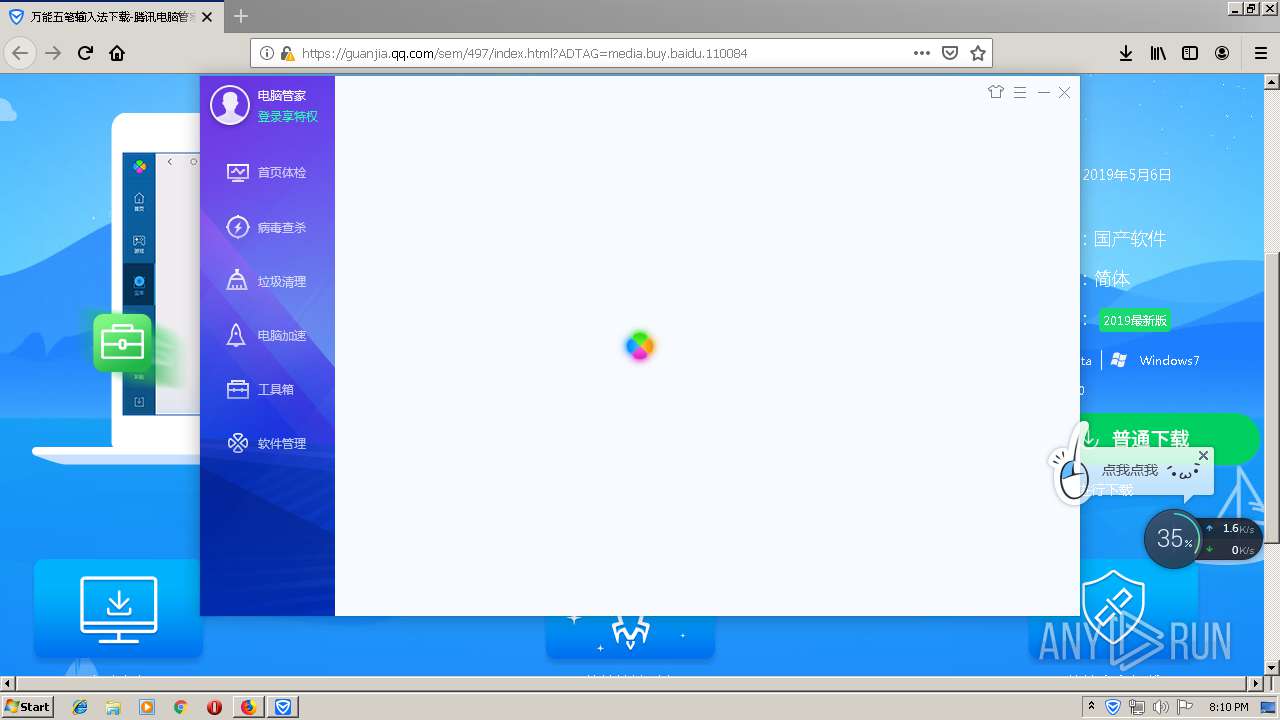Click the horizontal page scrollbar
The width and height of the screenshot is (1280, 720).
click(x=632, y=684)
